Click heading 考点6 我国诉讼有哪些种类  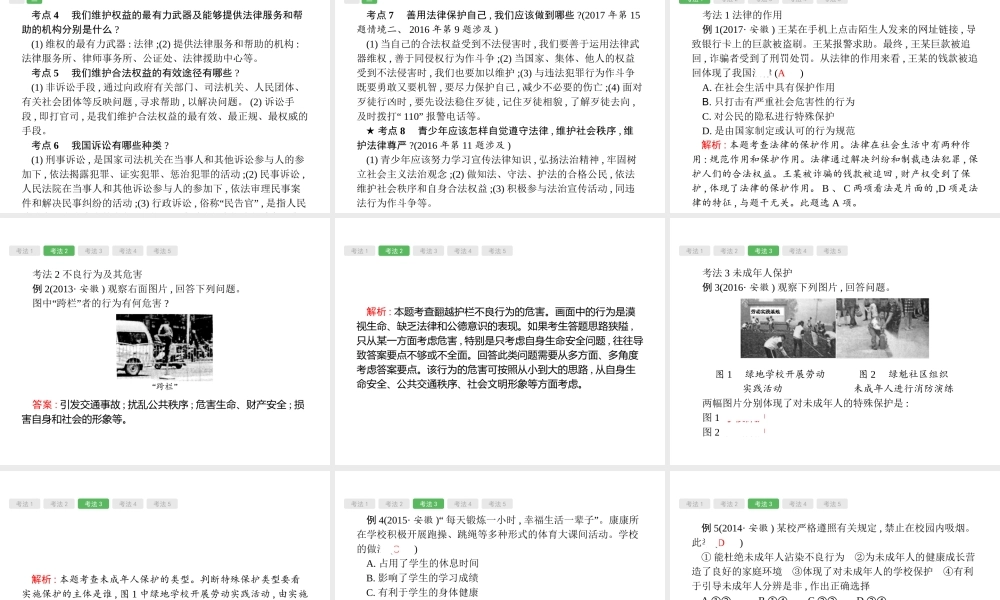[100, 145]
